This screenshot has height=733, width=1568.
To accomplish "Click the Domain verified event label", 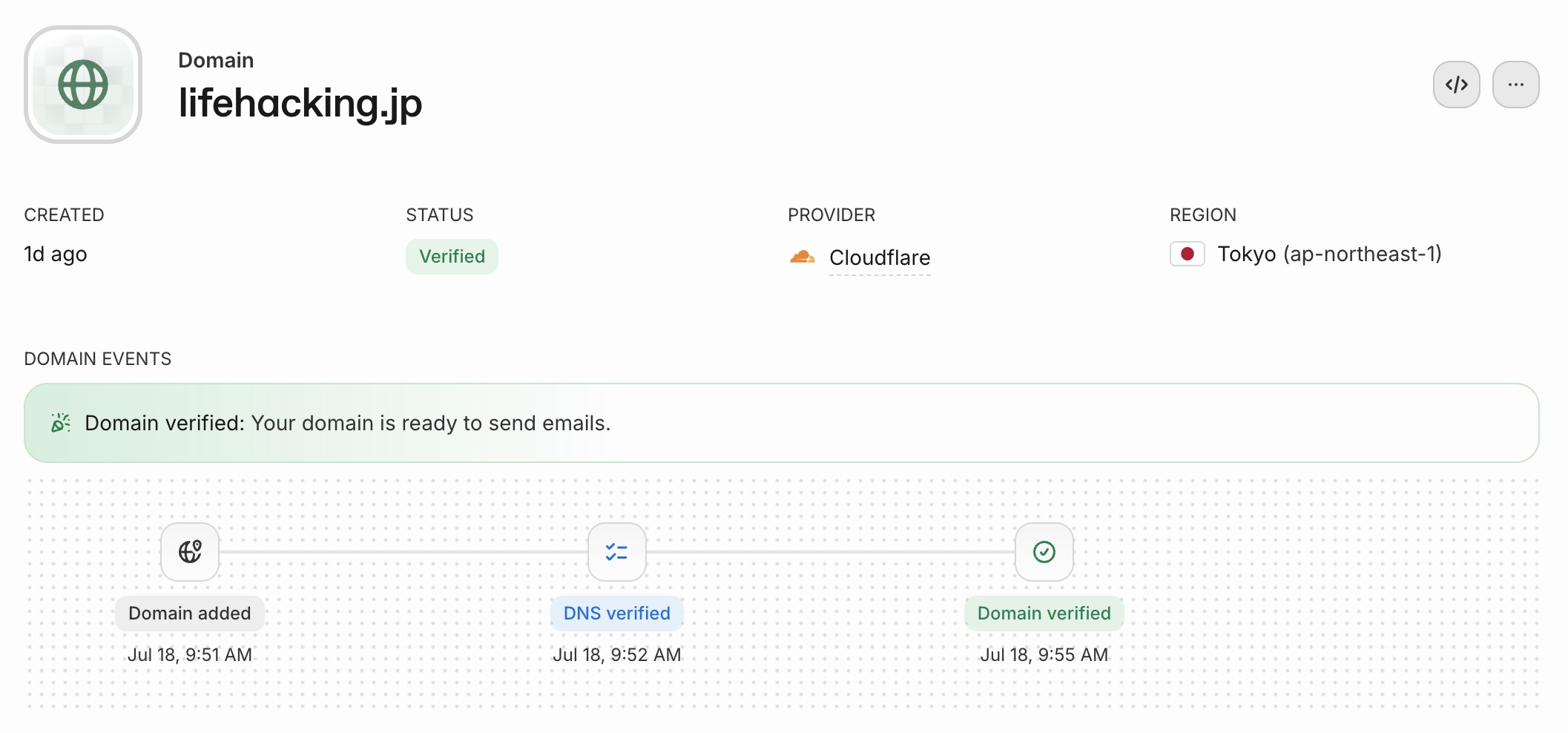I will click(x=1044, y=614).
